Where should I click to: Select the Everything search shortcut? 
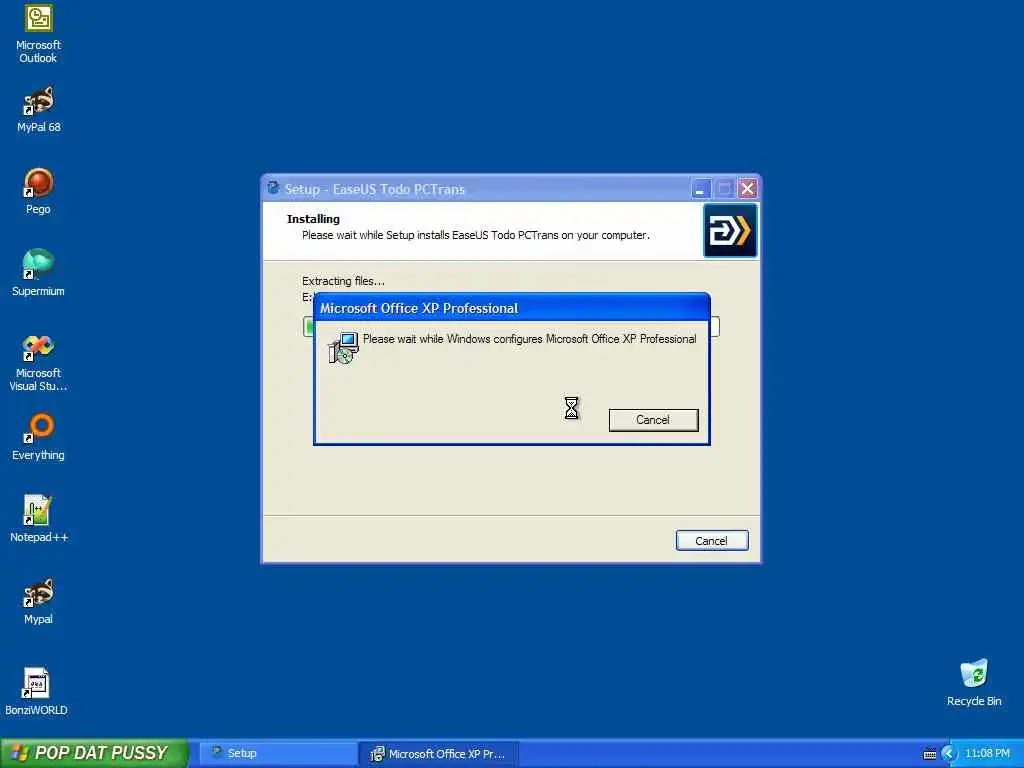[x=38, y=437]
